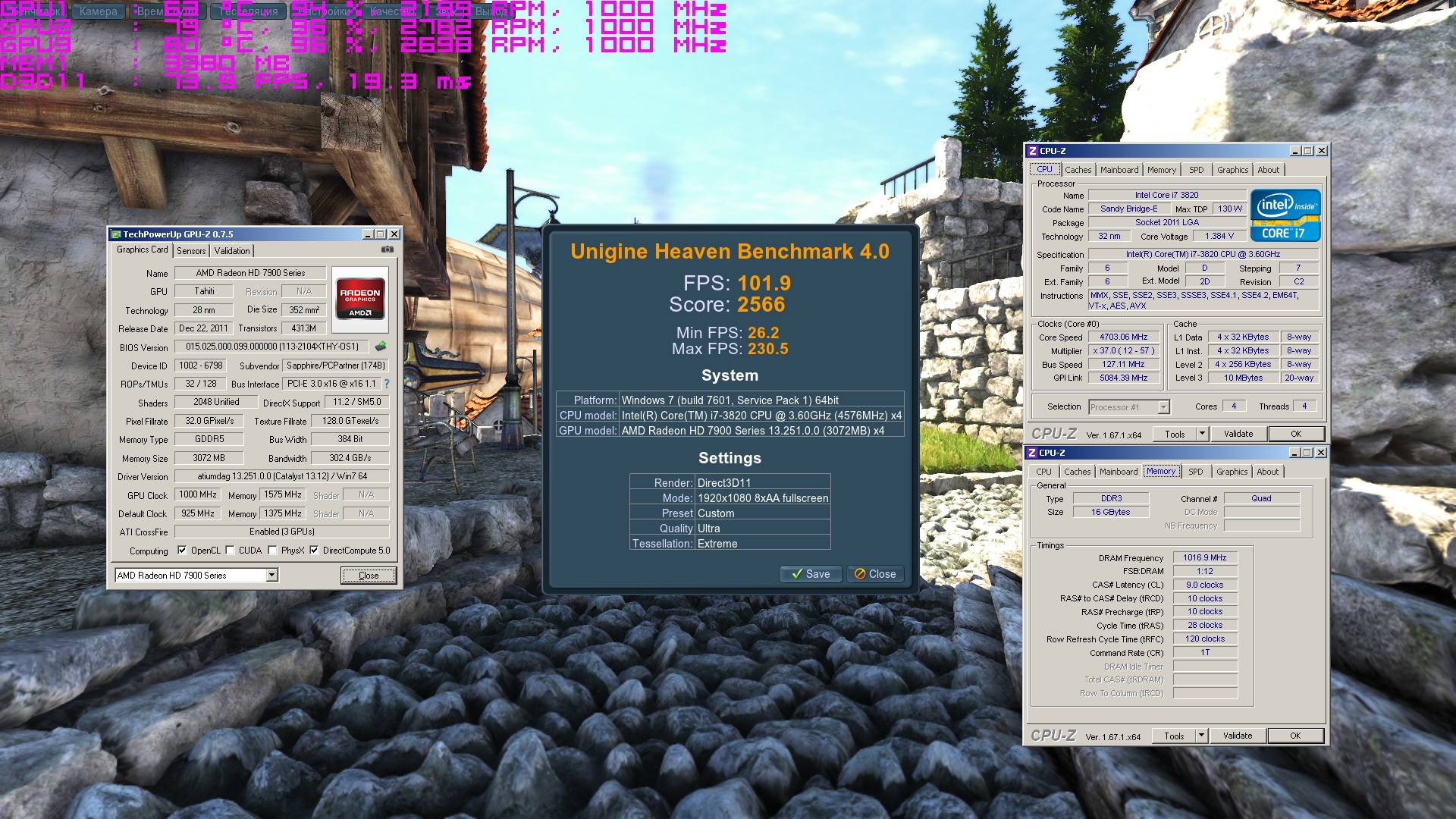The image size is (1456, 819).
Task: Click the PhysX checkbox
Action: tap(273, 551)
